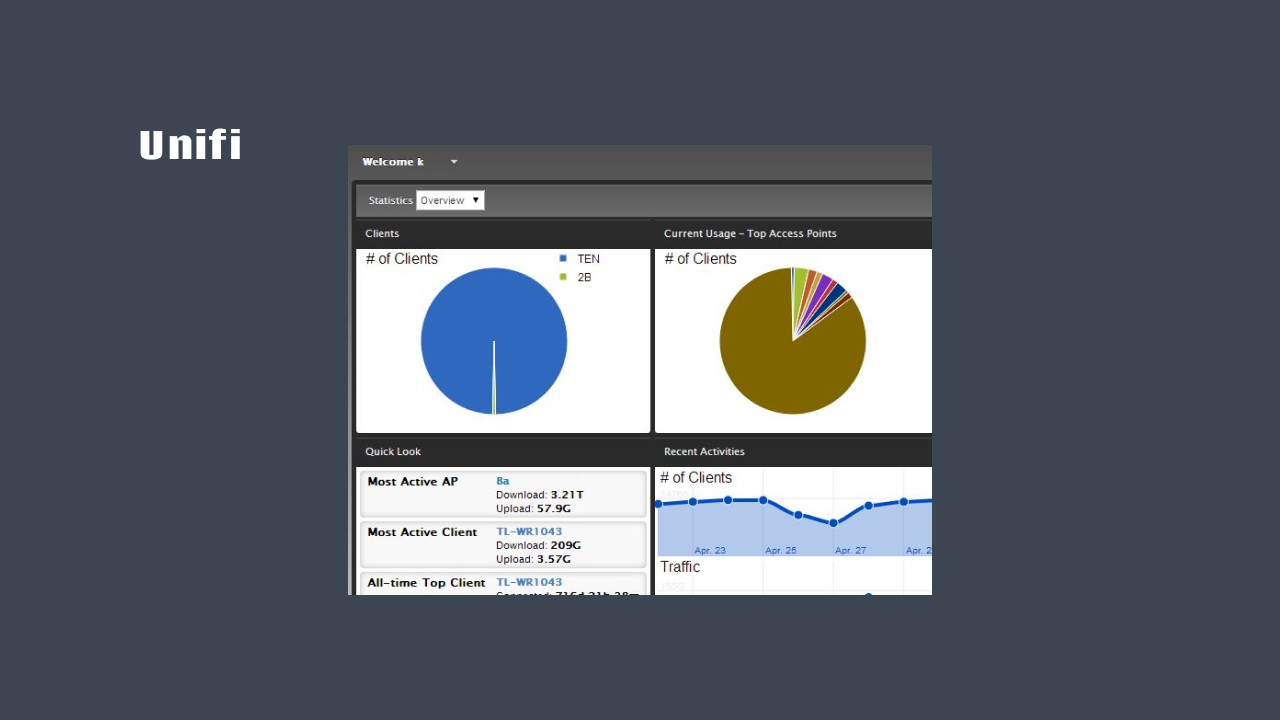The height and width of the screenshot is (720, 1280).
Task: Toggle the 2B series in Clients legend
Action: pos(580,277)
